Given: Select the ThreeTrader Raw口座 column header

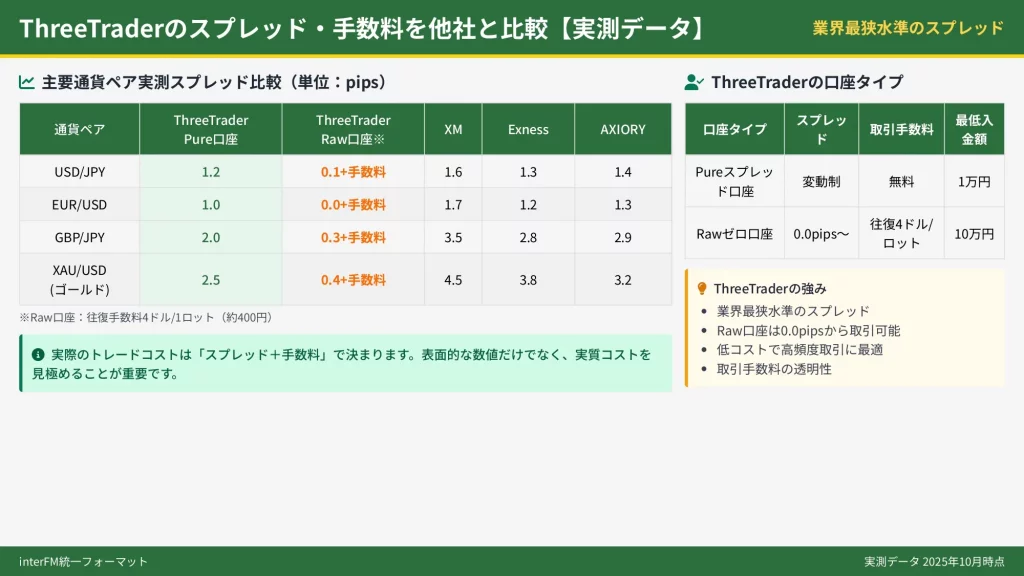Looking at the screenshot, I should 353,129.
